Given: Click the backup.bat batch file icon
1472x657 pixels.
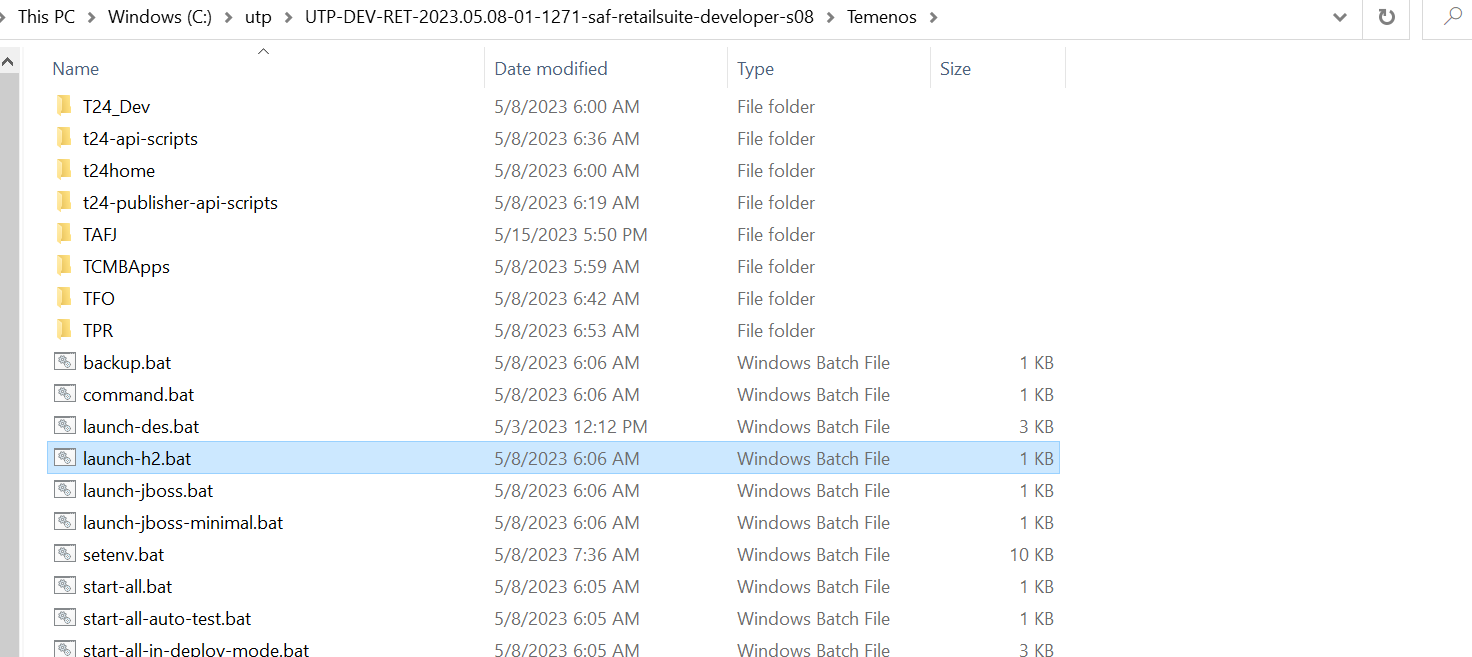Looking at the screenshot, I should coord(65,362).
